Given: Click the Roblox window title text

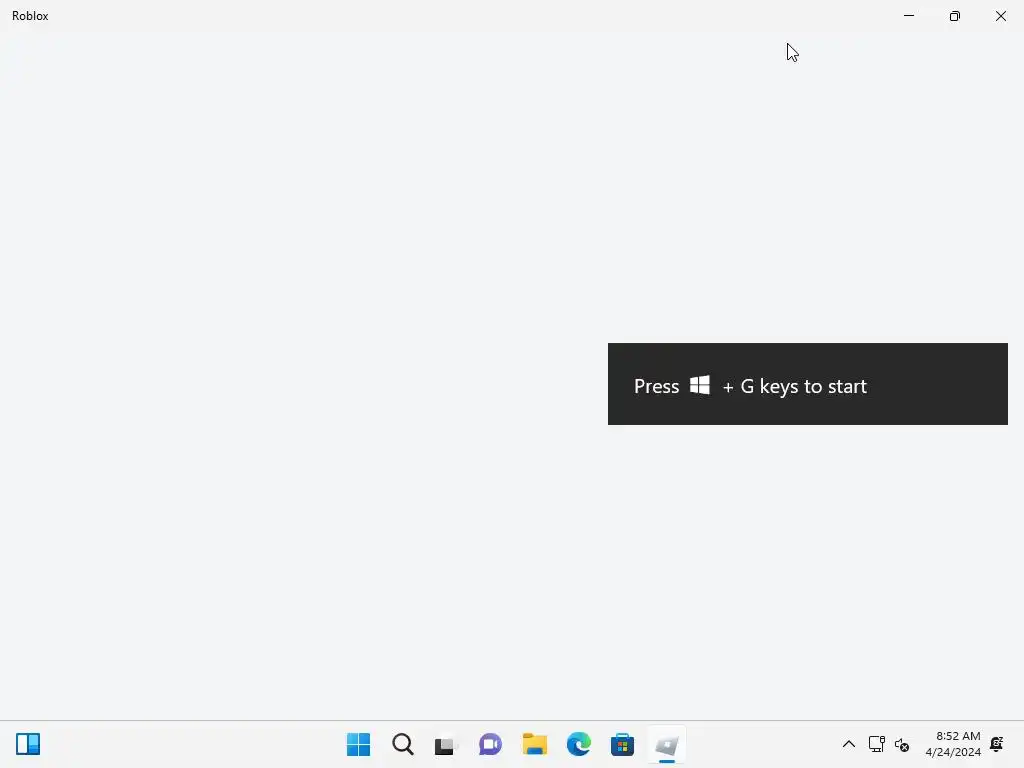Looking at the screenshot, I should click(30, 16).
